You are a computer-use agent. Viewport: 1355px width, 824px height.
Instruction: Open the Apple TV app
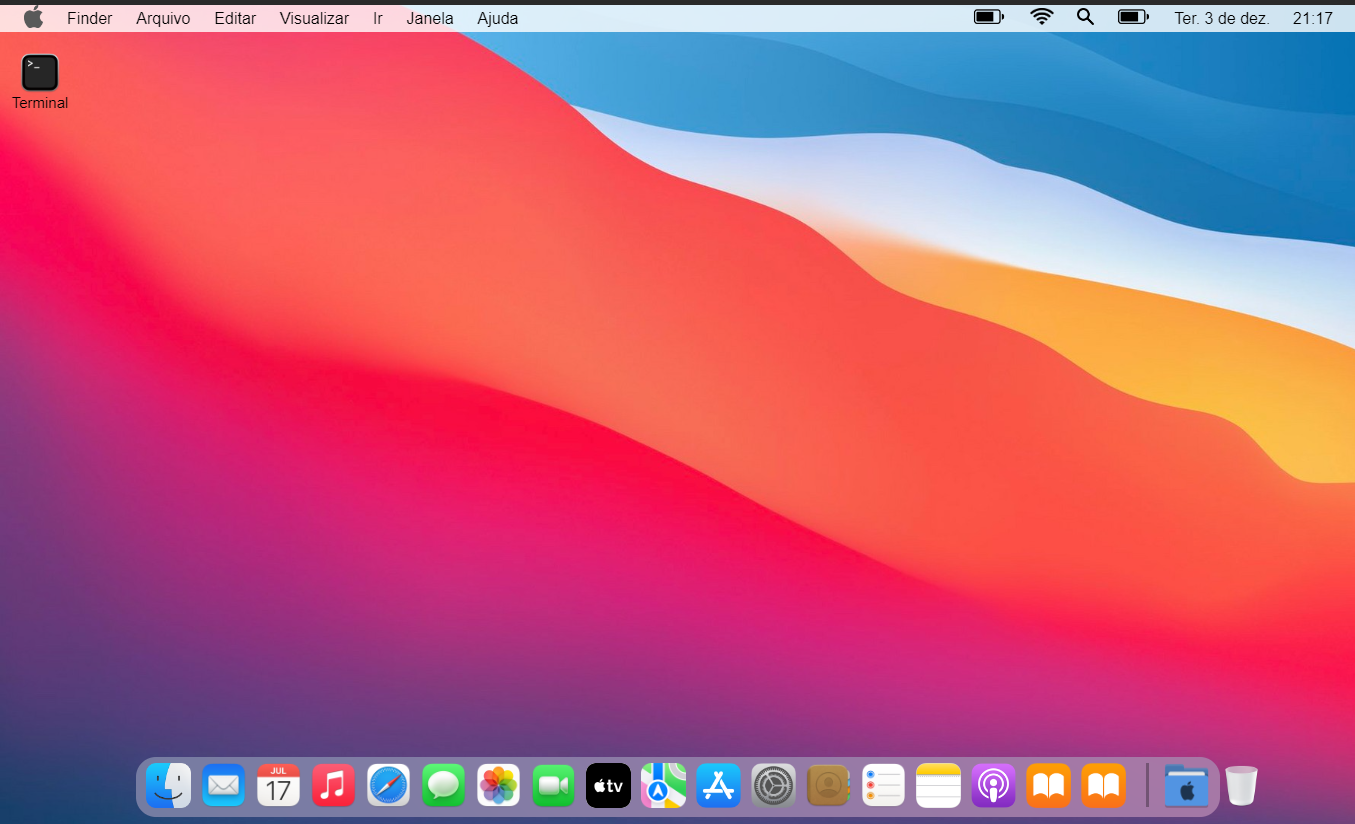[608, 786]
